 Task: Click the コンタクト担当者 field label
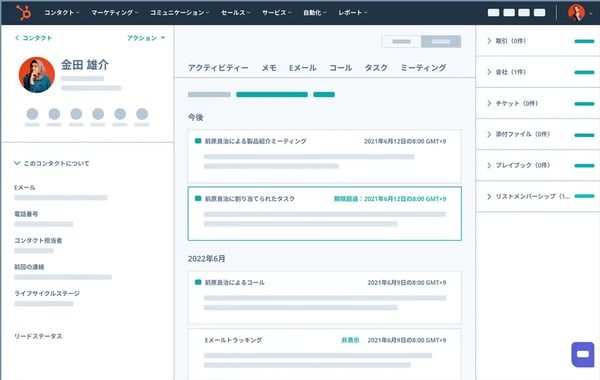tap(38, 240)
